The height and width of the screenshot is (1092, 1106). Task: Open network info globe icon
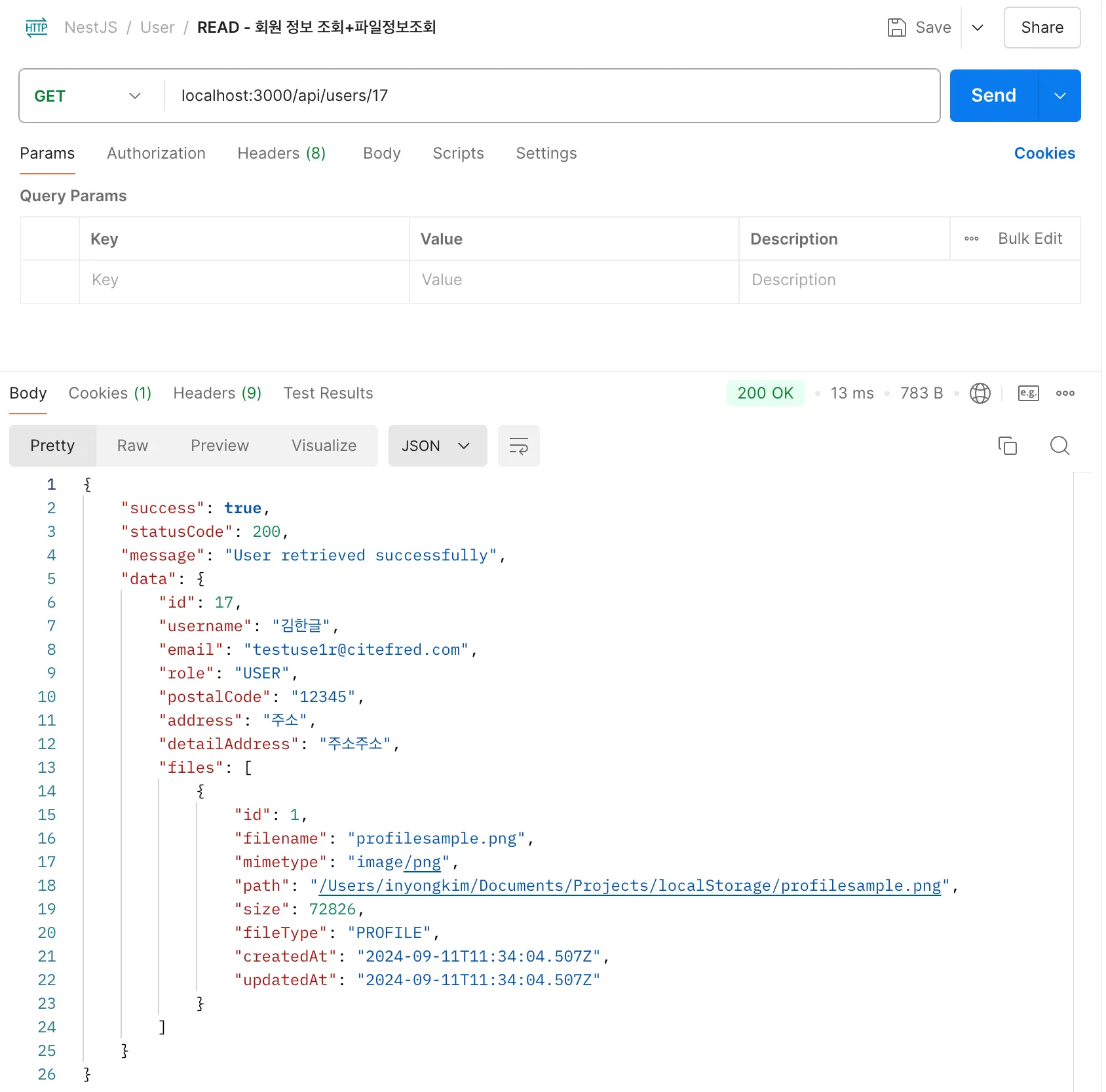pos(980,393)
